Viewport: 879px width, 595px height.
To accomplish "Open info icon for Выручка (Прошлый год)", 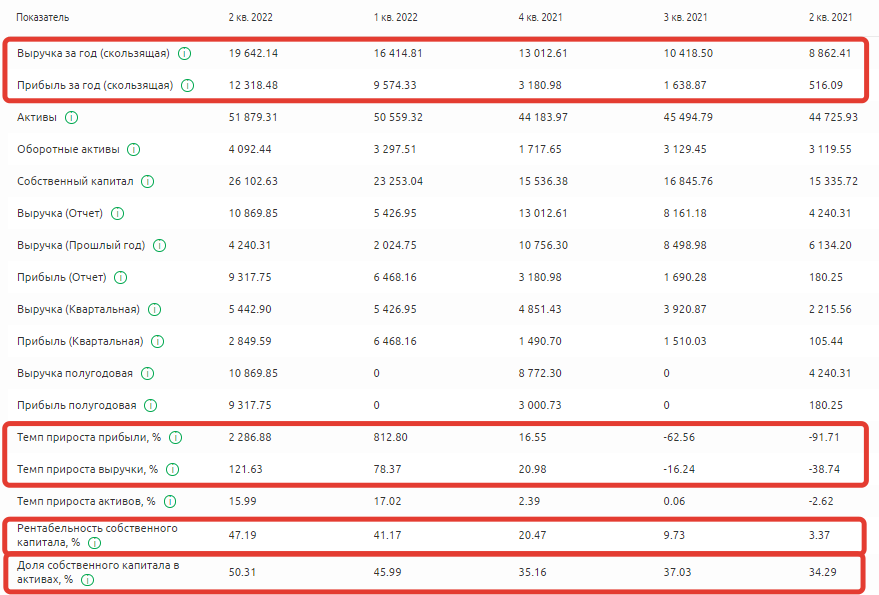I will click(159, 245).
